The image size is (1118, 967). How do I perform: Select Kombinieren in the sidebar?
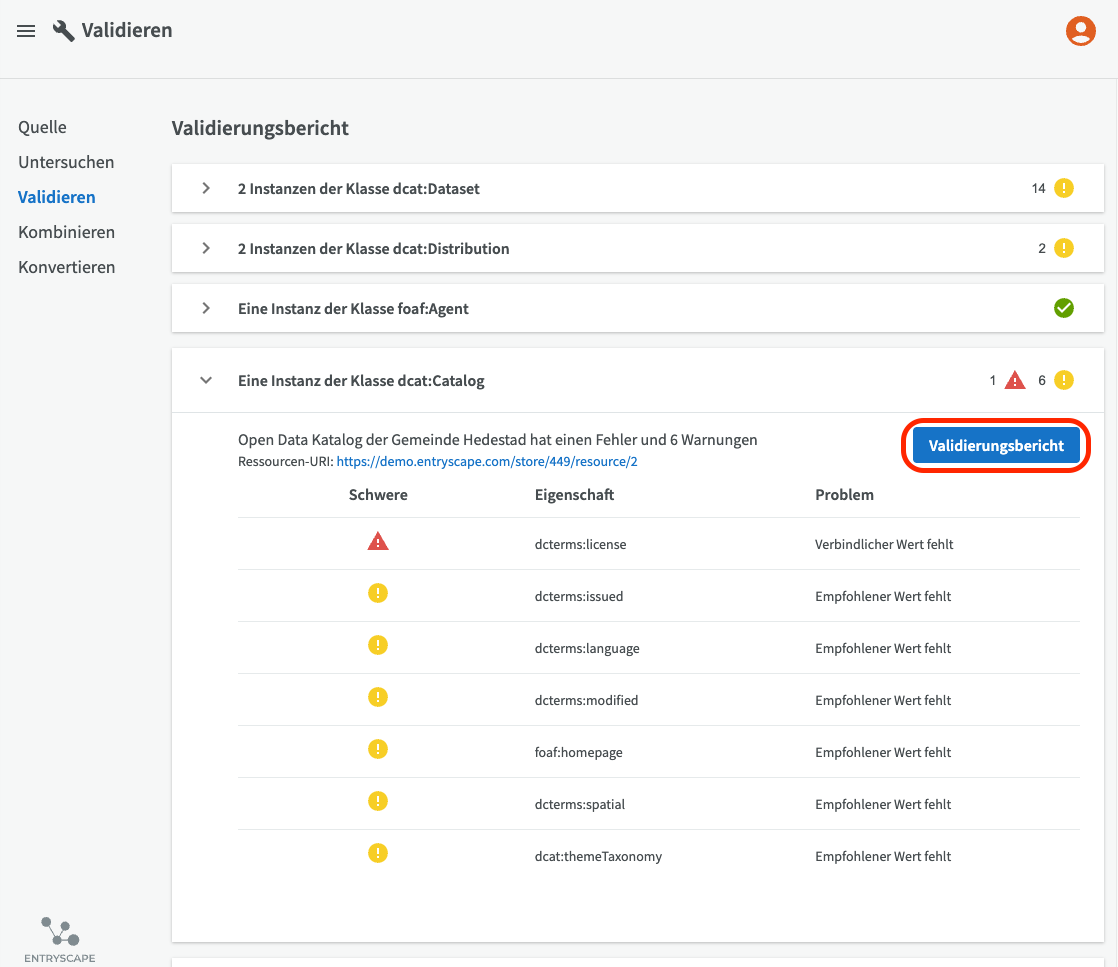tap(66, 232)
